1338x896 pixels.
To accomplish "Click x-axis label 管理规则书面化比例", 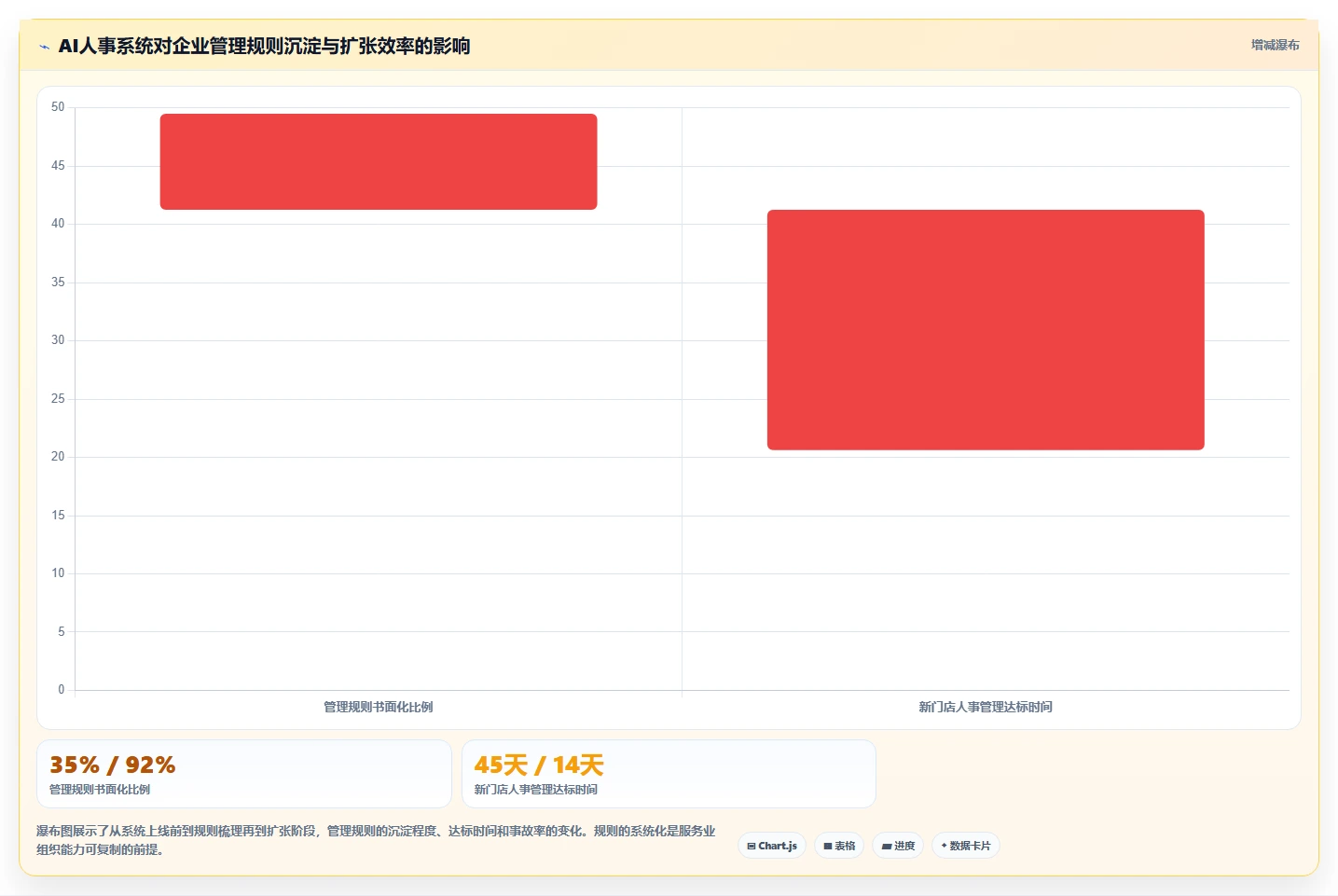I will pyautogui.click(x=379, y=707).
